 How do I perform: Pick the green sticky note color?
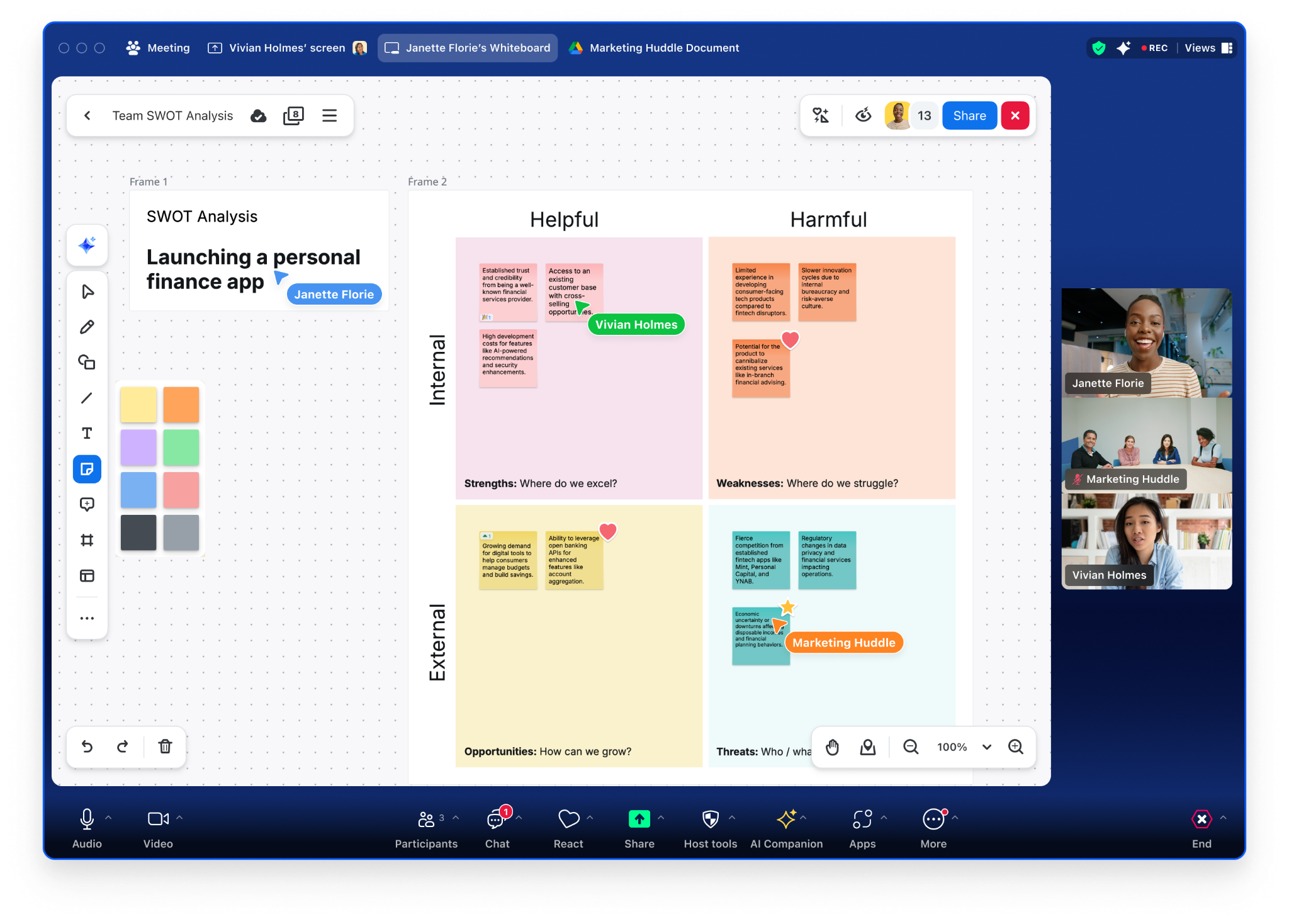click(x=181, y=447)
